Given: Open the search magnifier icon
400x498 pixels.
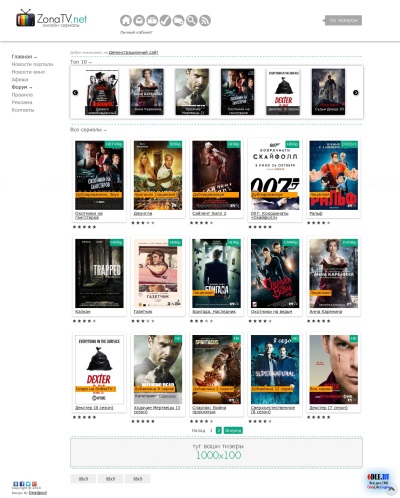Looking at the screenshot, I should [x=192, y=21].
